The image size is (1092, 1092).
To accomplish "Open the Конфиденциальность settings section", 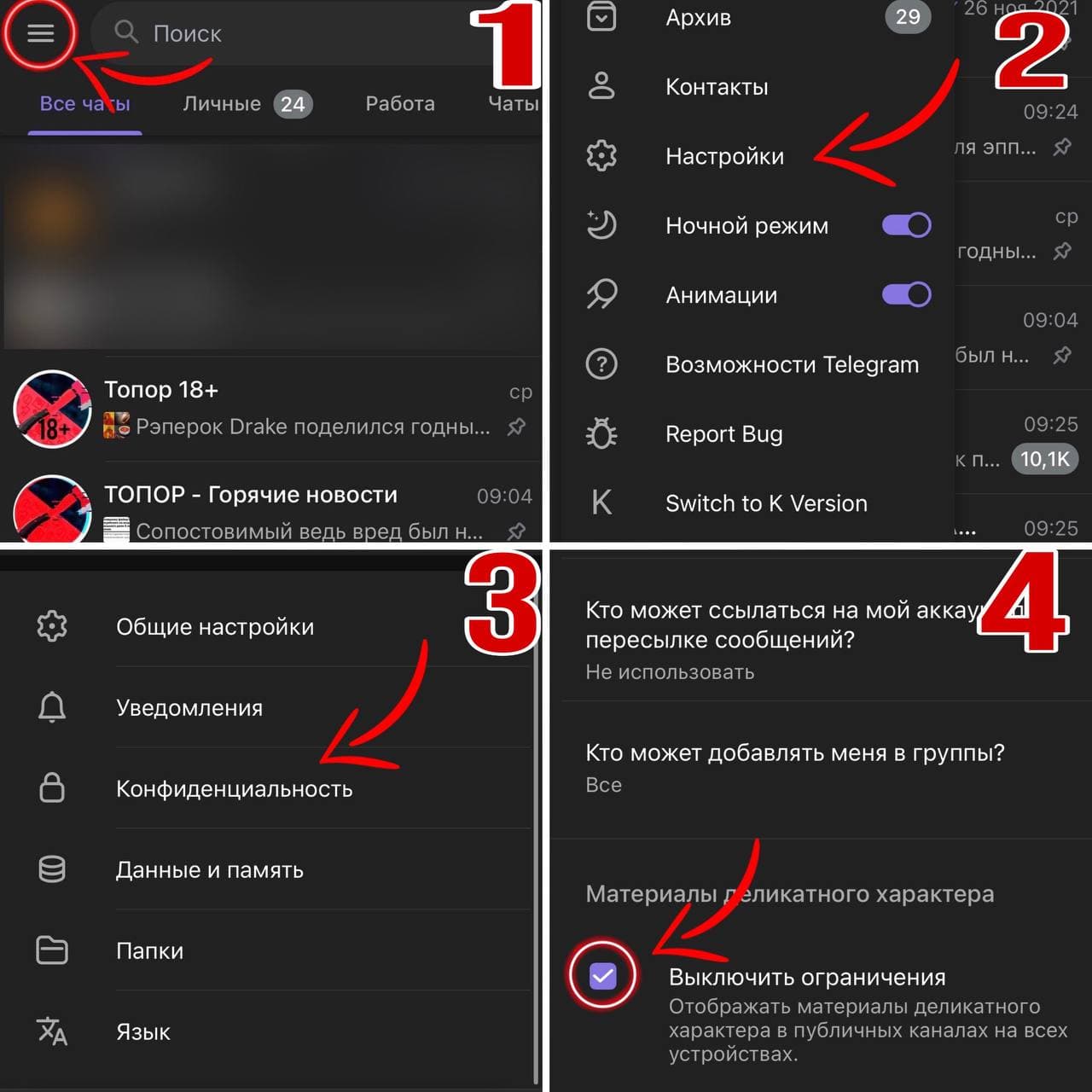I will pyautogui.click(x=235, y=788).
